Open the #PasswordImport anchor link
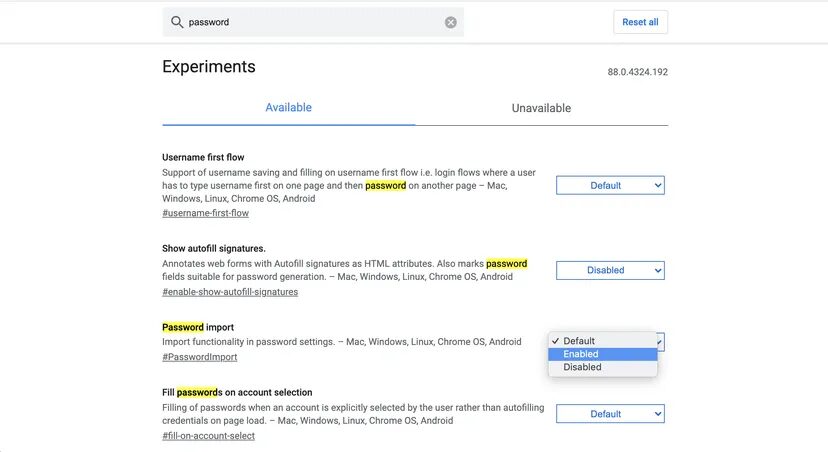The height and width of the screenshot is (452, 828). [x=200, y=357]
